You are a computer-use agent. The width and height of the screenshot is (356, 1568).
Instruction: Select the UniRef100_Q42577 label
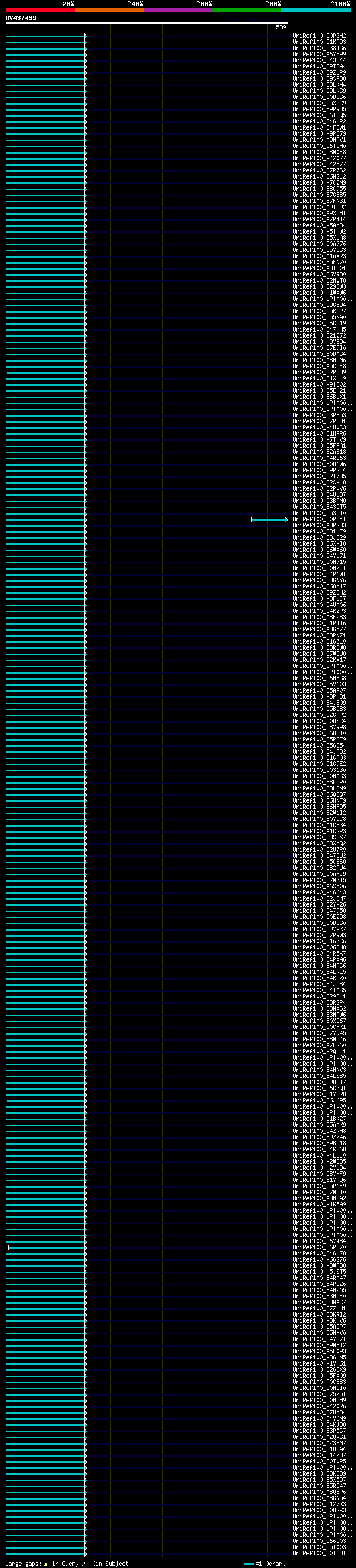point(319,164)
